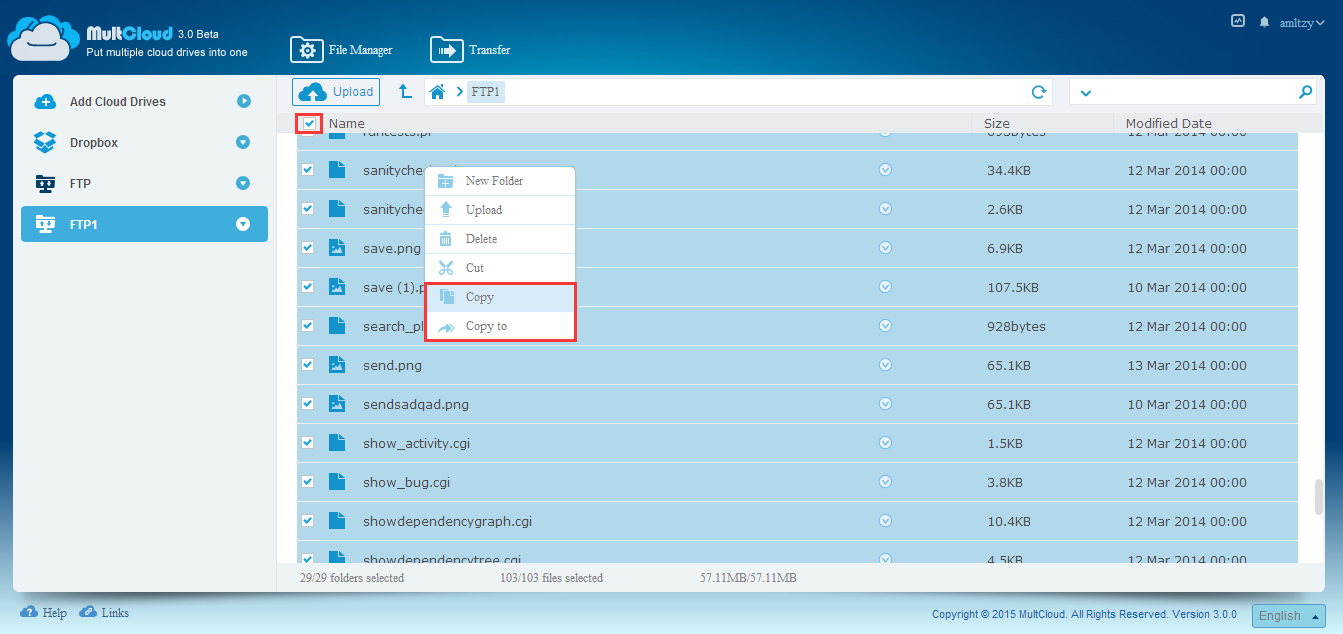Open the Help link
Viewport: 1343px width, 634px height.
(x=45, y=613)
